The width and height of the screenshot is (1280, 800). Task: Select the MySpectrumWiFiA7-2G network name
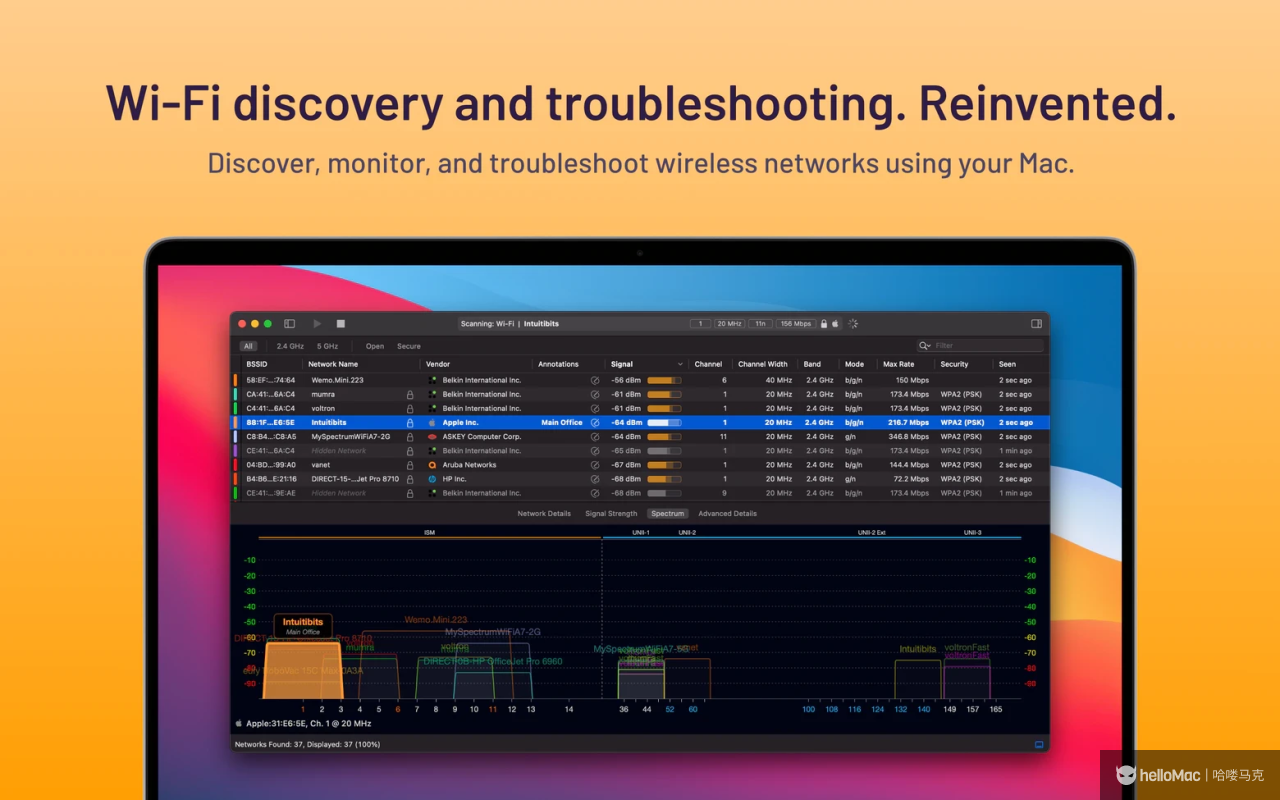[x=351, y=437]
